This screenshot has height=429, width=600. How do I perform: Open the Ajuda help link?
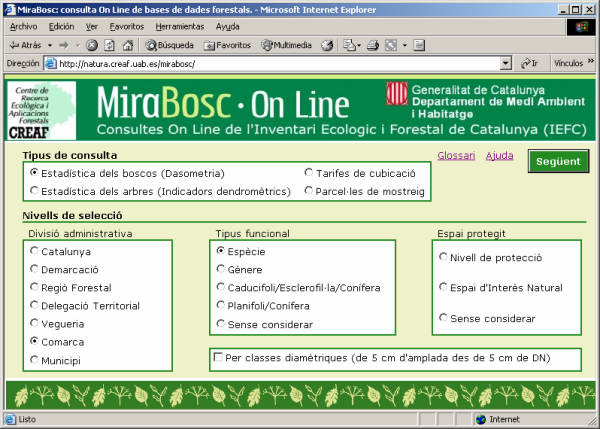tap(499, 156)
